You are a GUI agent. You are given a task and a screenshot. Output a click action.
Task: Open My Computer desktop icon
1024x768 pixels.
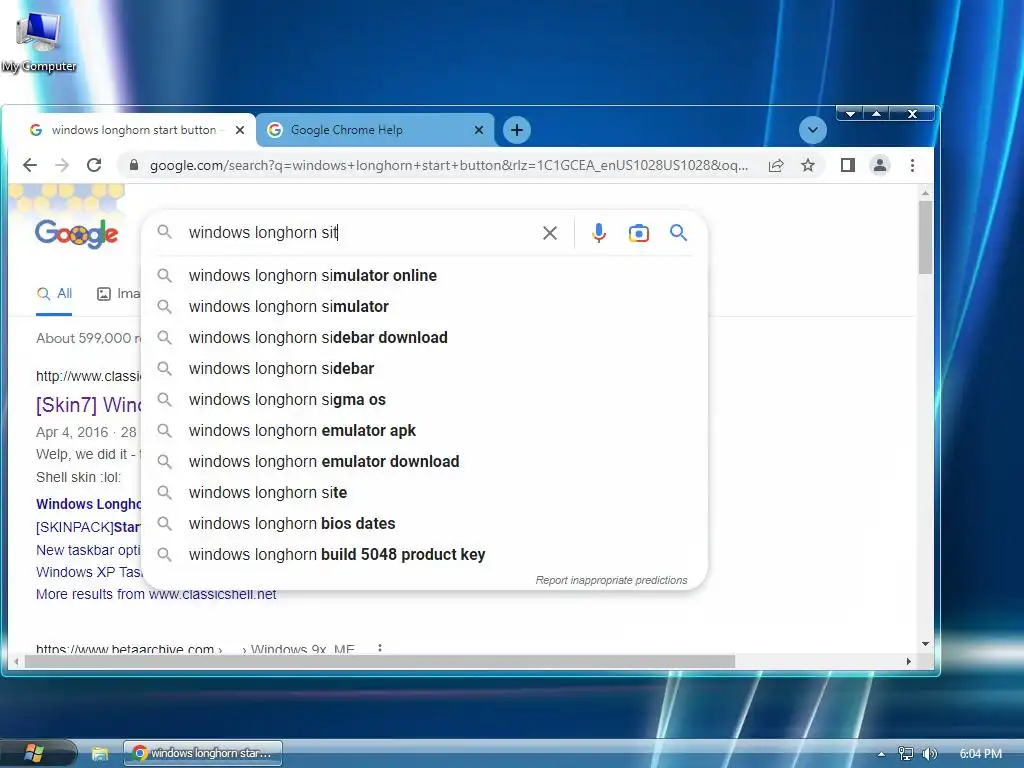(x=39, y=40)
